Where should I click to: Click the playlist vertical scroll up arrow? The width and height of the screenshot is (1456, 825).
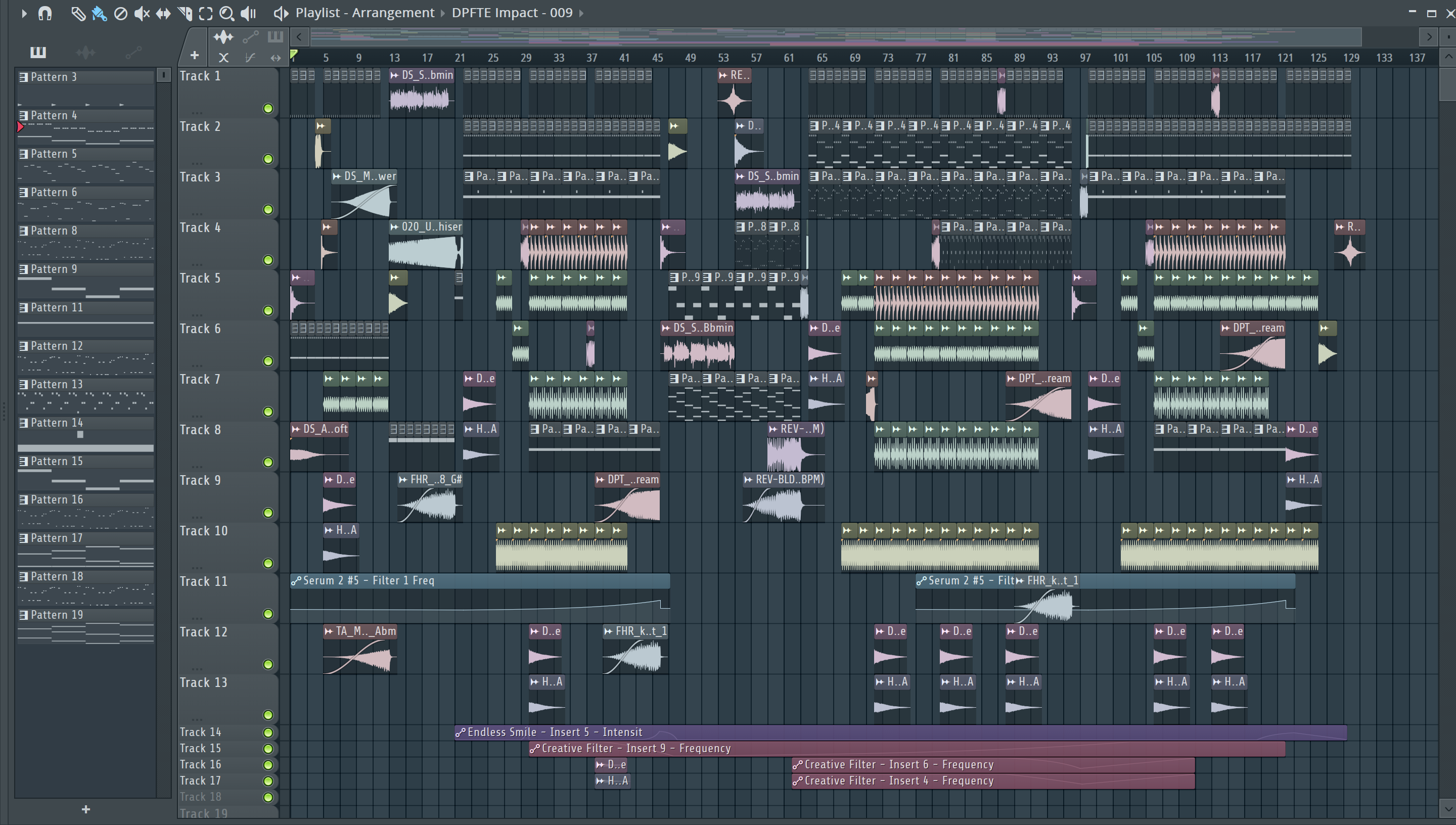[x=1448, y=57]
